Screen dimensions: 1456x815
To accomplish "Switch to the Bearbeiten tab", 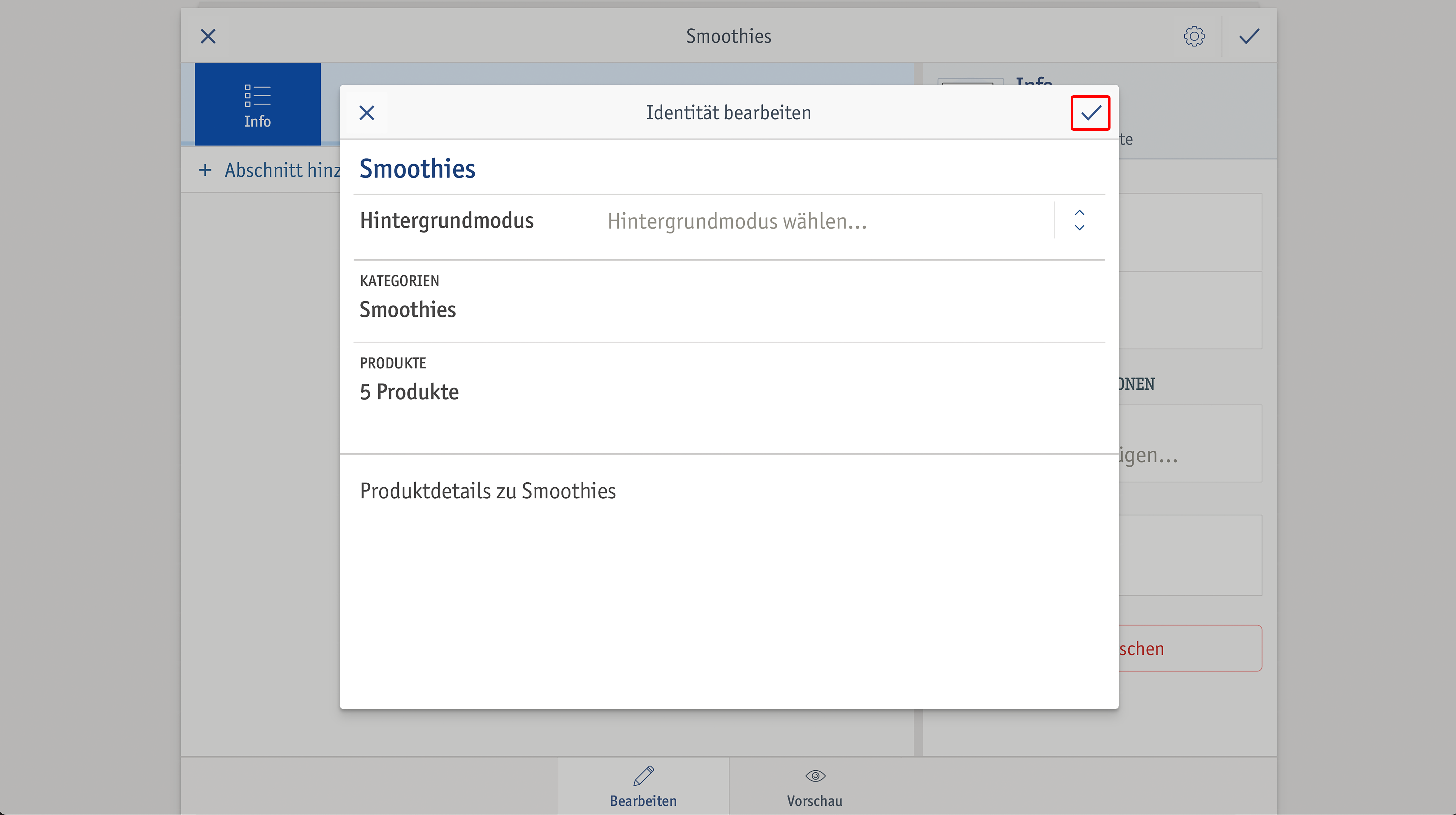I will tap(643, 786).
